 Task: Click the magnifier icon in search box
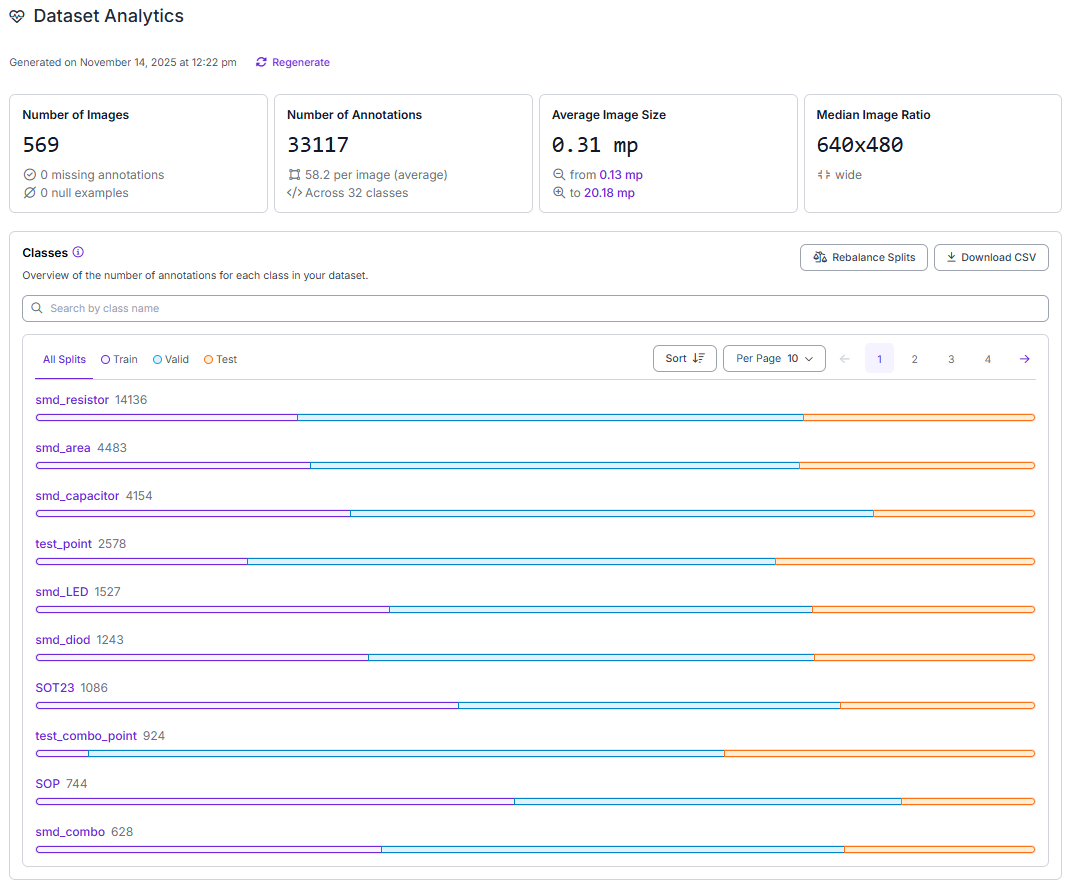coord(37,308)
